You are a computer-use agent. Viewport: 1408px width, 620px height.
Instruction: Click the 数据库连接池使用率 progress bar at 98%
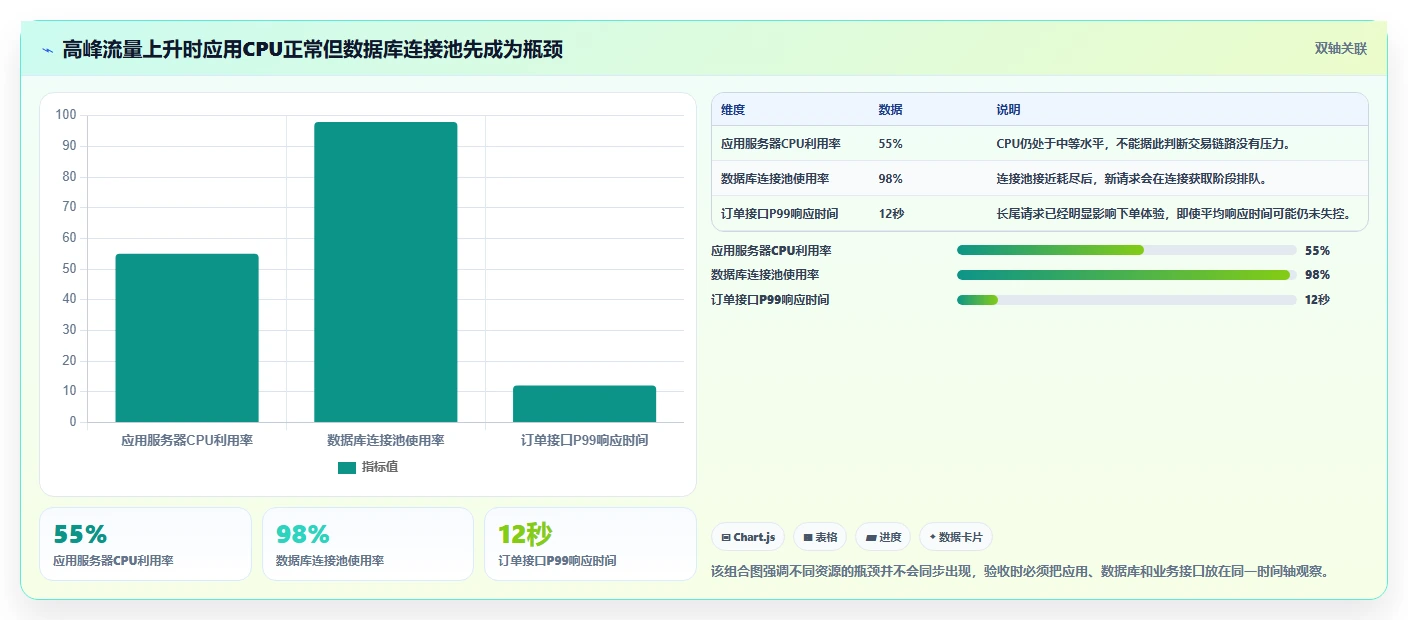1126,275
